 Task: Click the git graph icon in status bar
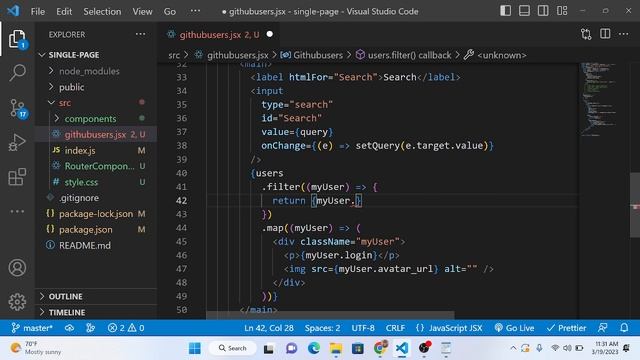coord(90,328)
